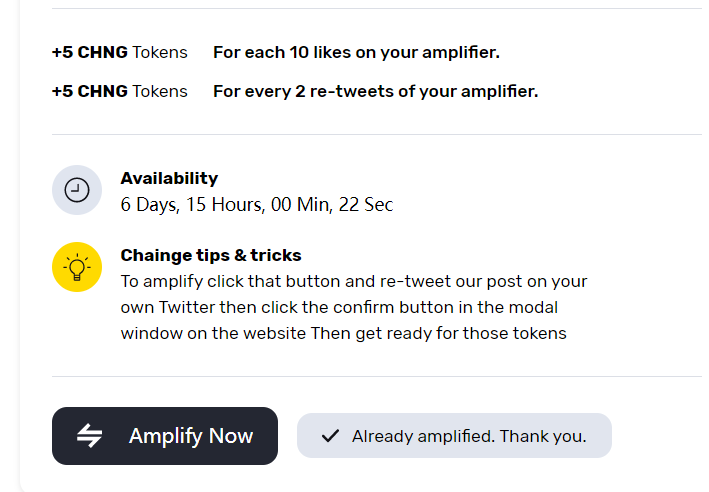Click "For every 2 re-tweets of your amplifier" text
The width and height of the screenshot is (709, 492).
click(x=375, y=91)
